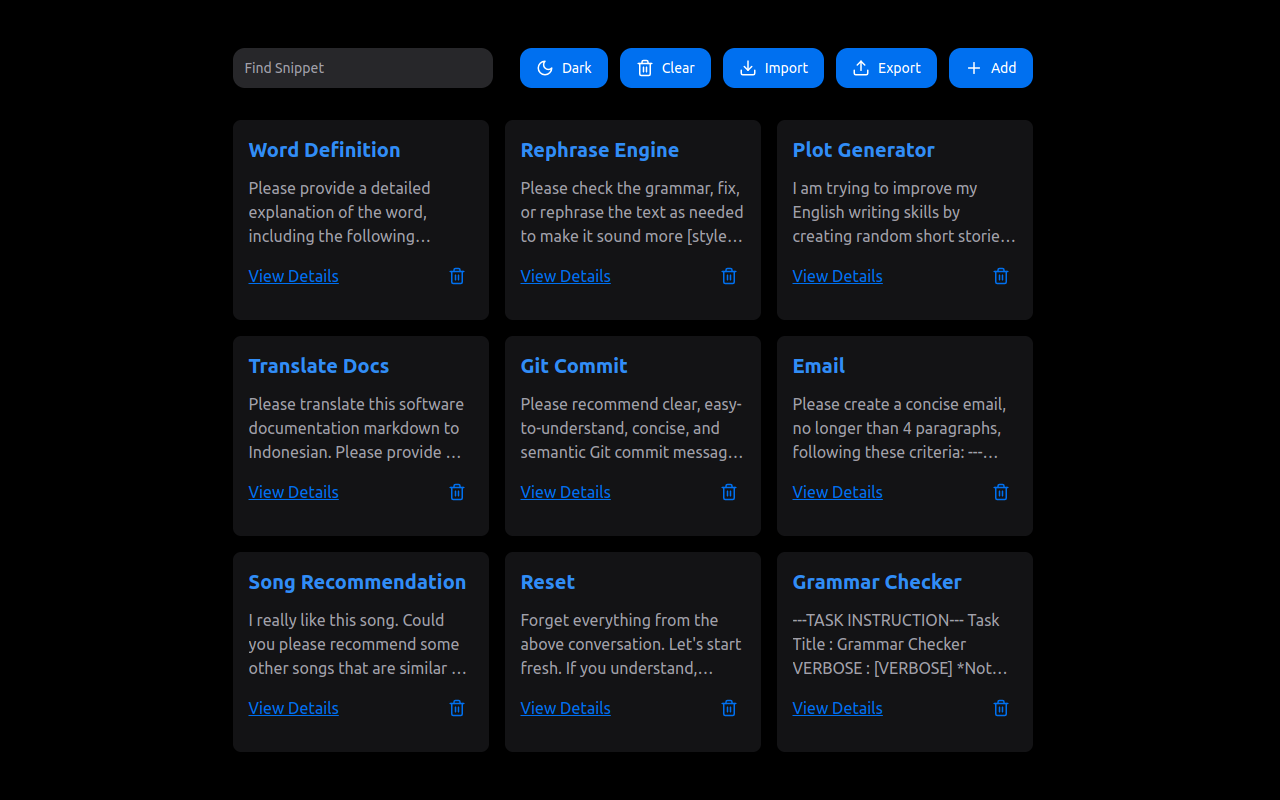Open View Details for Grammar Checker
The height and width of the screenshot is (800, 1280).
[x=838, y=708]
